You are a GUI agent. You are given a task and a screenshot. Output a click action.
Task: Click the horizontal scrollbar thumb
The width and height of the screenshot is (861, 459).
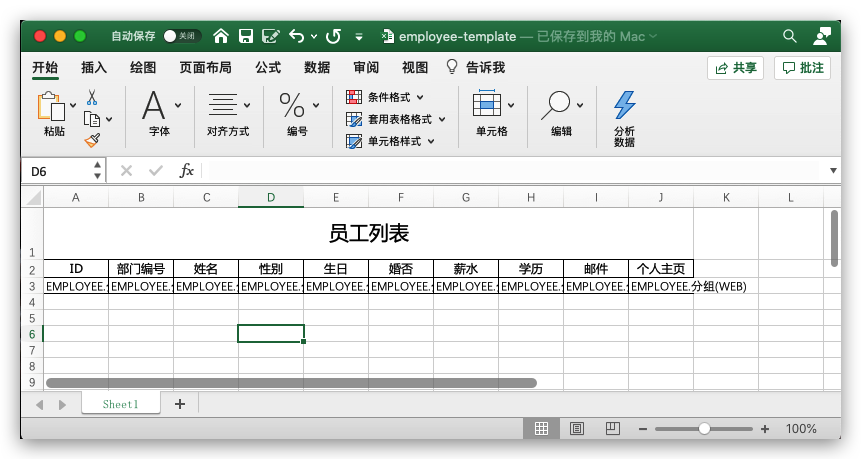point(292,383)
